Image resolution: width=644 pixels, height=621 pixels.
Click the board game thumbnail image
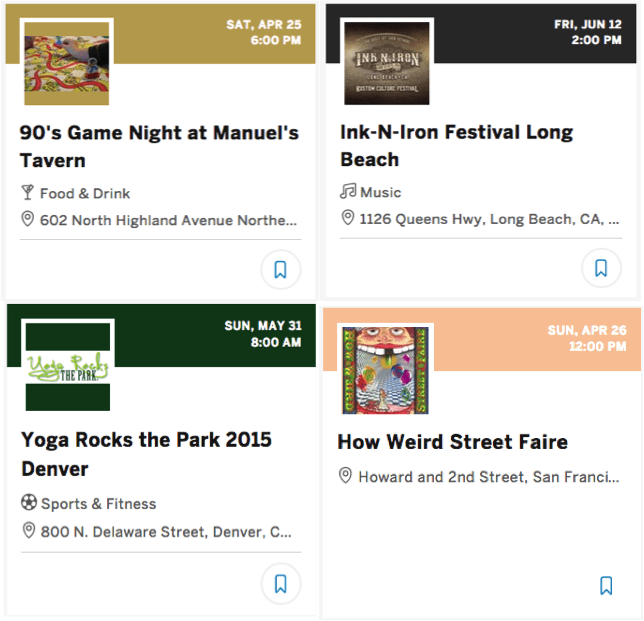[x=67, y=62]
